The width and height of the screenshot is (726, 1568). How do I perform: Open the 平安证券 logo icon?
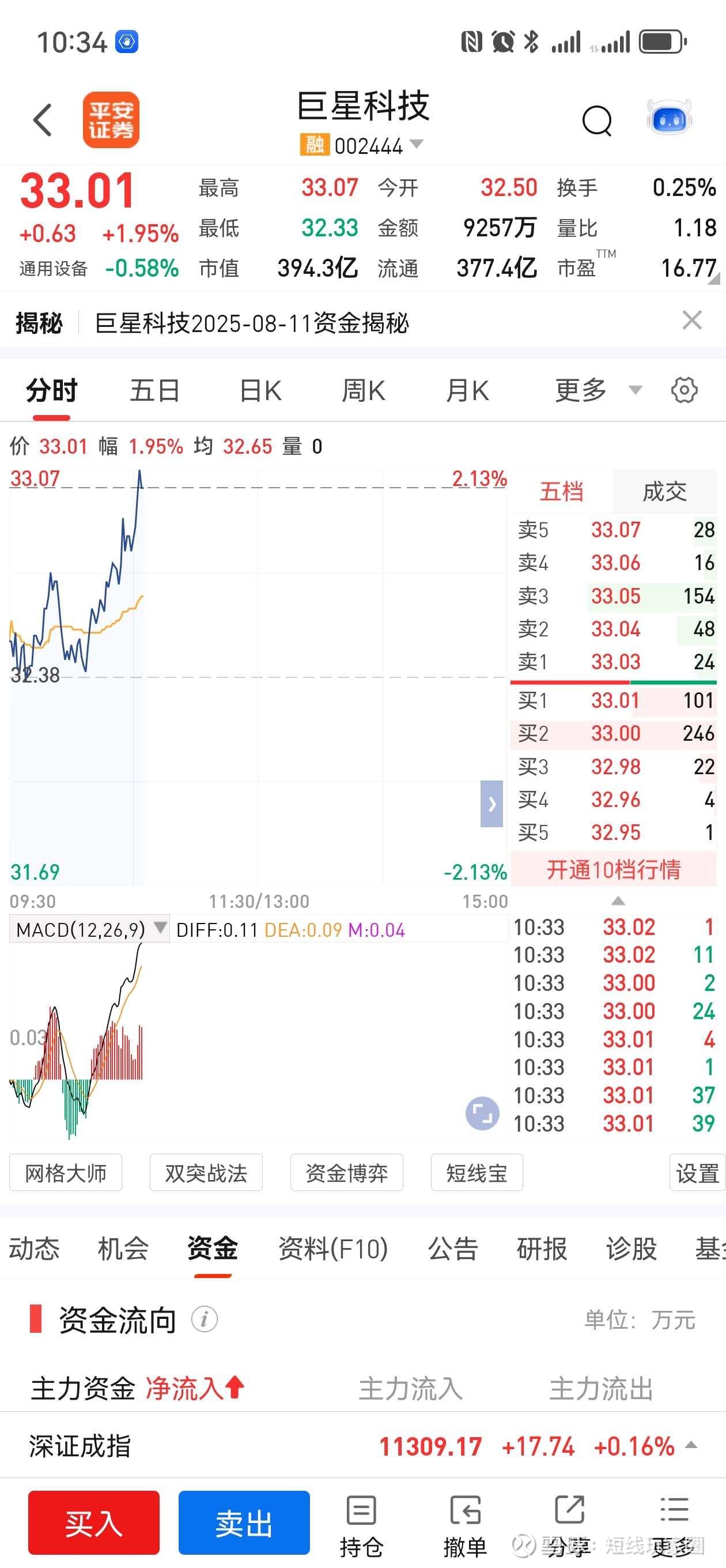[x=111, y=120]
